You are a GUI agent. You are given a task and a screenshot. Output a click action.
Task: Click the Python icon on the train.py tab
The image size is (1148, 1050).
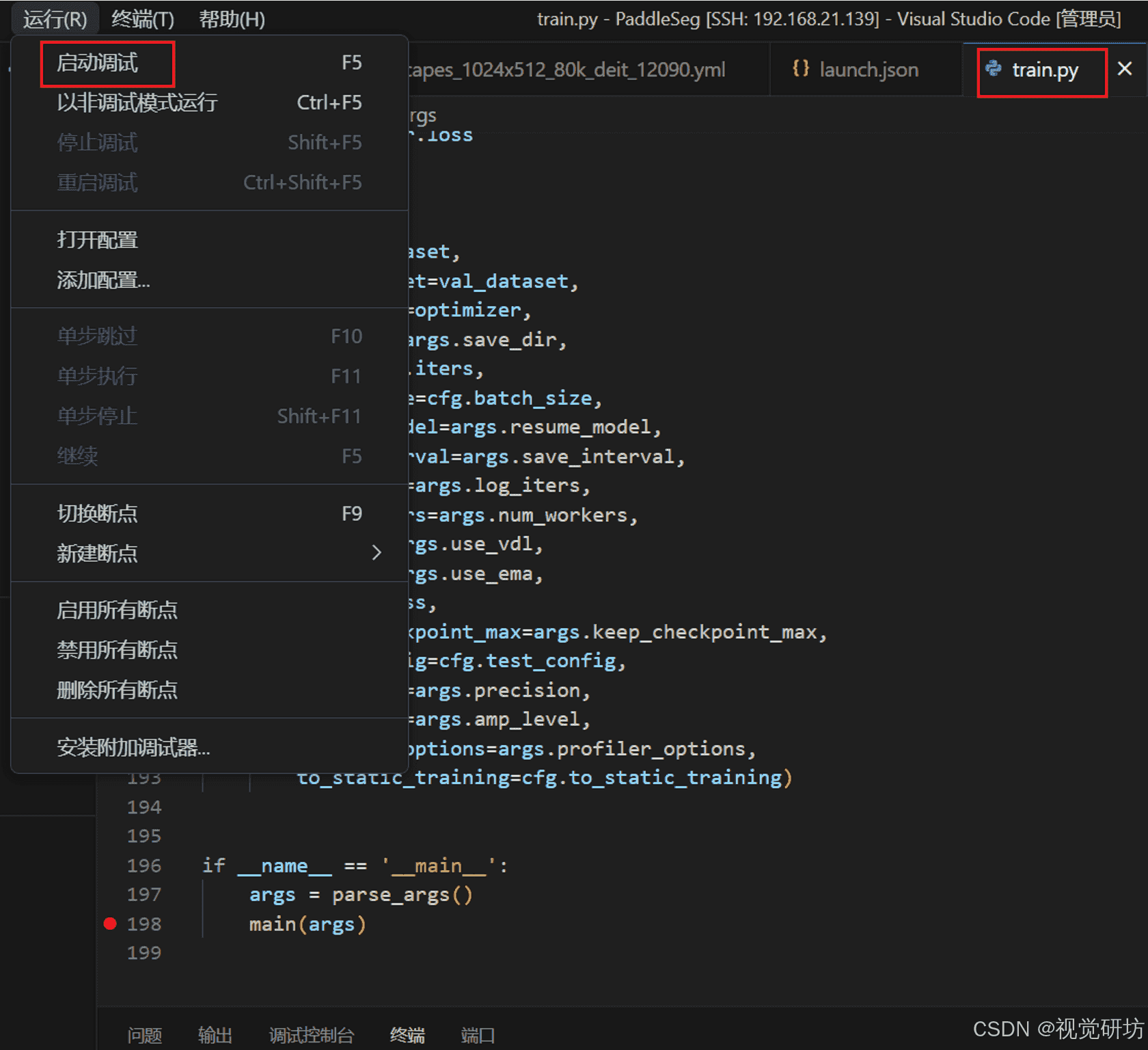[993, 69]
